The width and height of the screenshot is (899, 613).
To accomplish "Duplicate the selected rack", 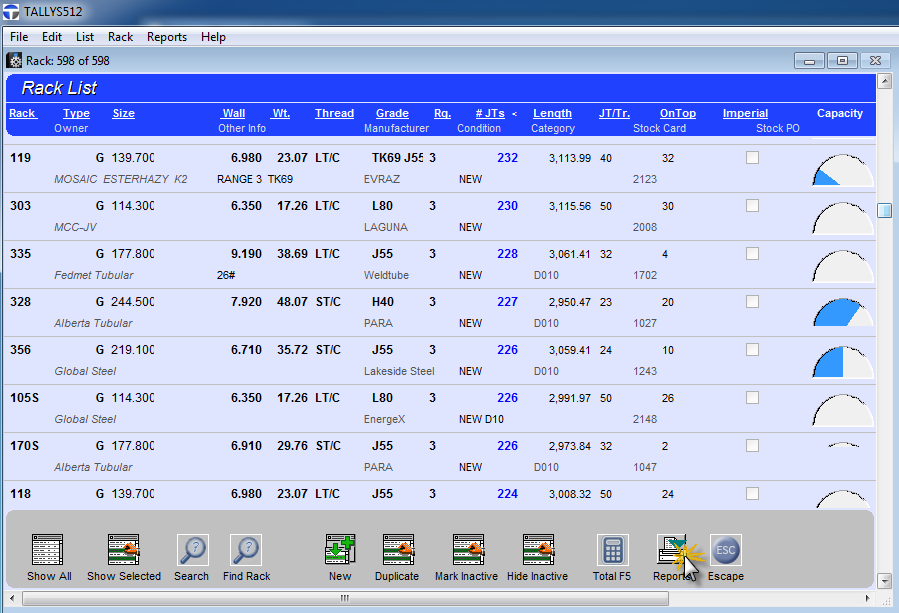I will point(397,550).
